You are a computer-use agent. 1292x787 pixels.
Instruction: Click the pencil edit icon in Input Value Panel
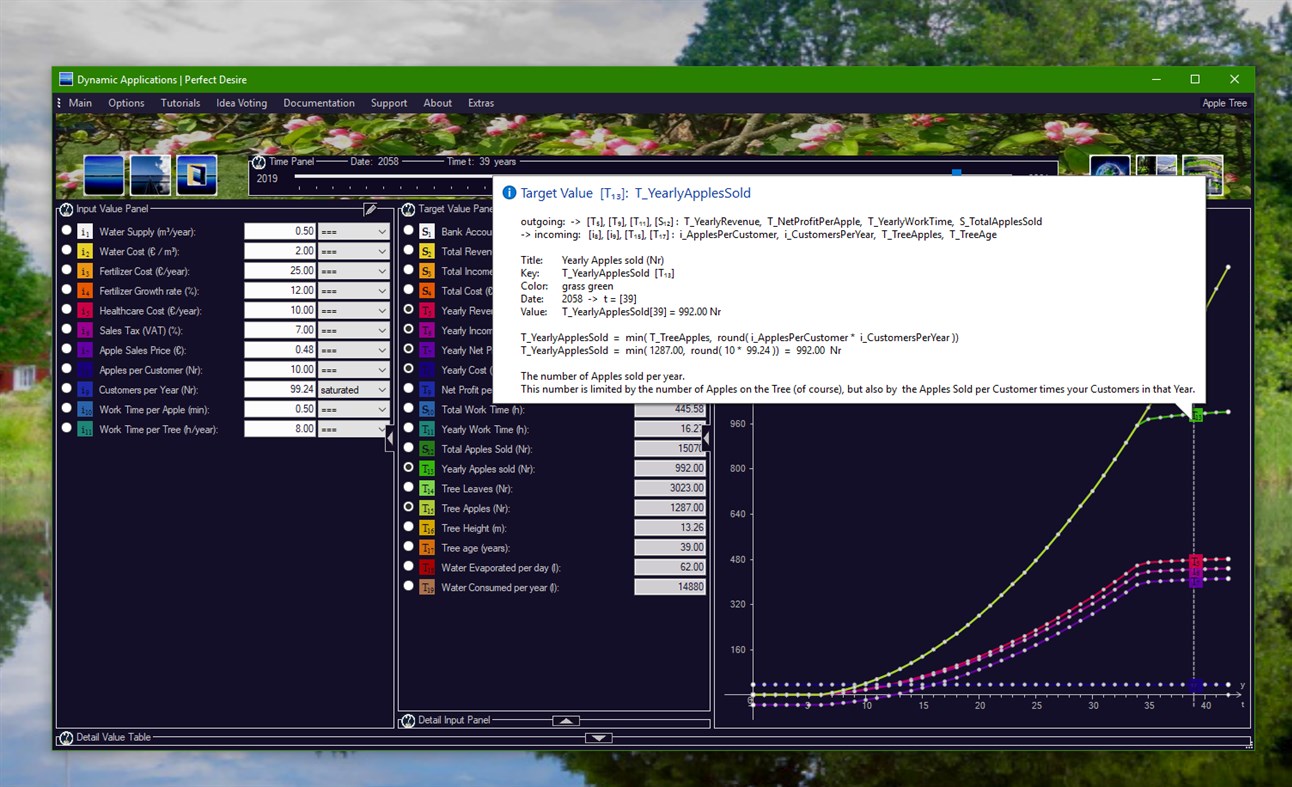[x=370, y=209]
